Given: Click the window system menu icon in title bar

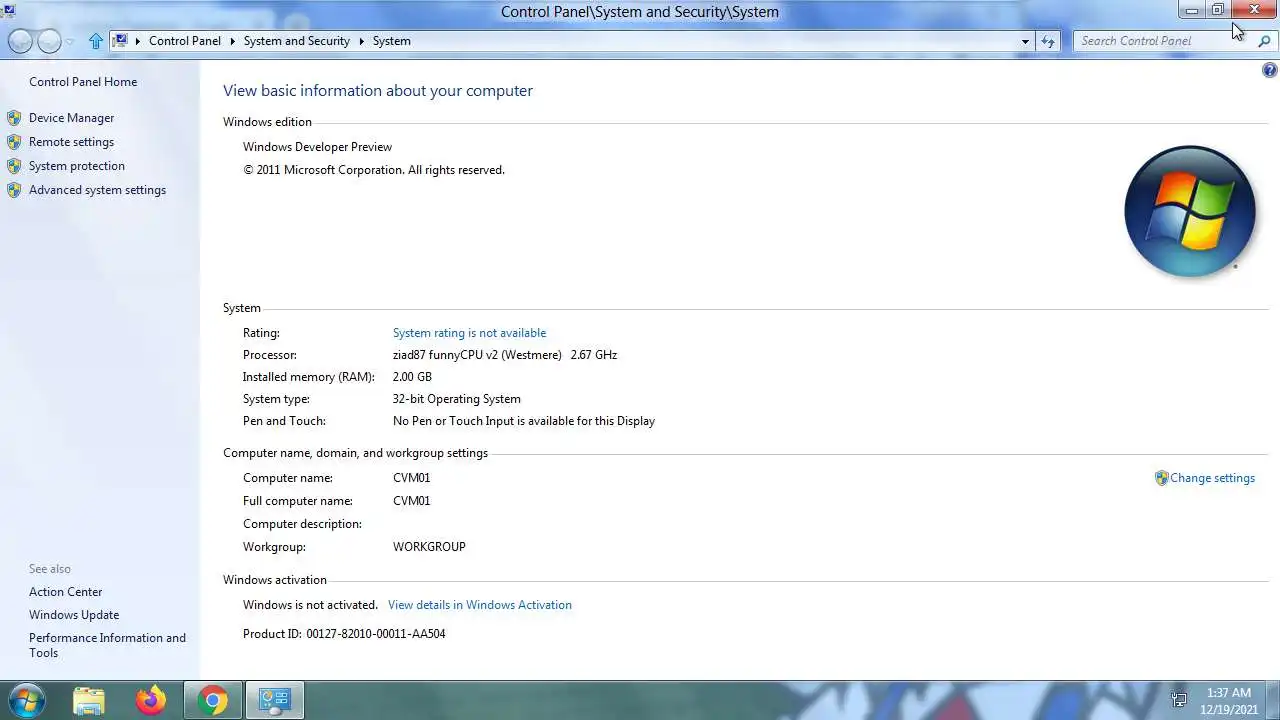Looking at the screenshot, I should [x=8, y=11].
